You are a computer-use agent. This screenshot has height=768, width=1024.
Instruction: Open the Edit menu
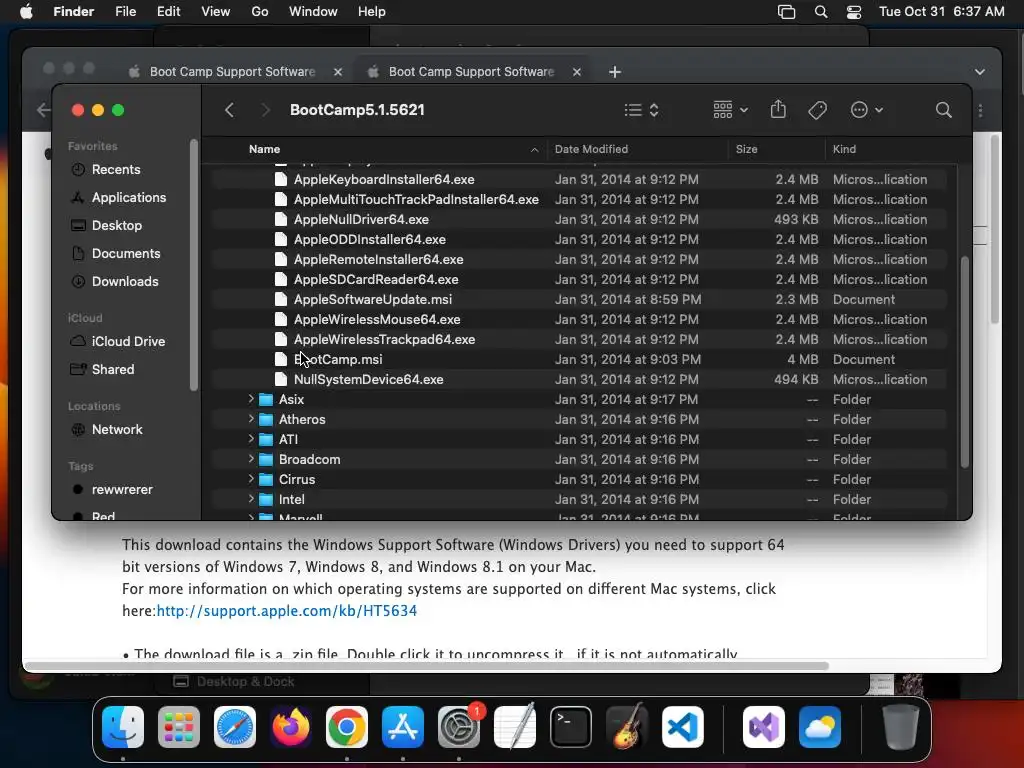coord(168,12)
